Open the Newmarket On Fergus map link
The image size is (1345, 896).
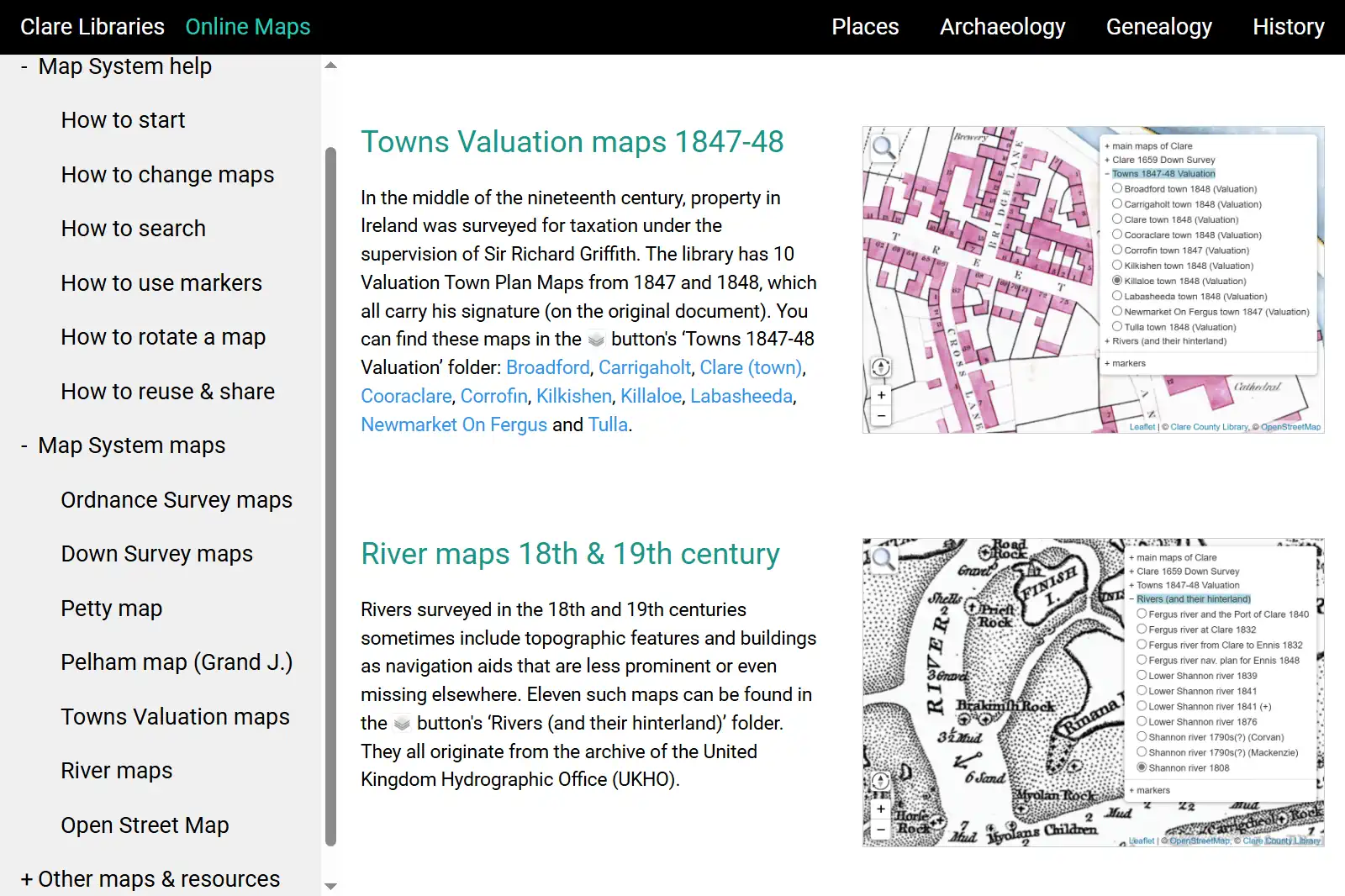click(x=454, y=425)
